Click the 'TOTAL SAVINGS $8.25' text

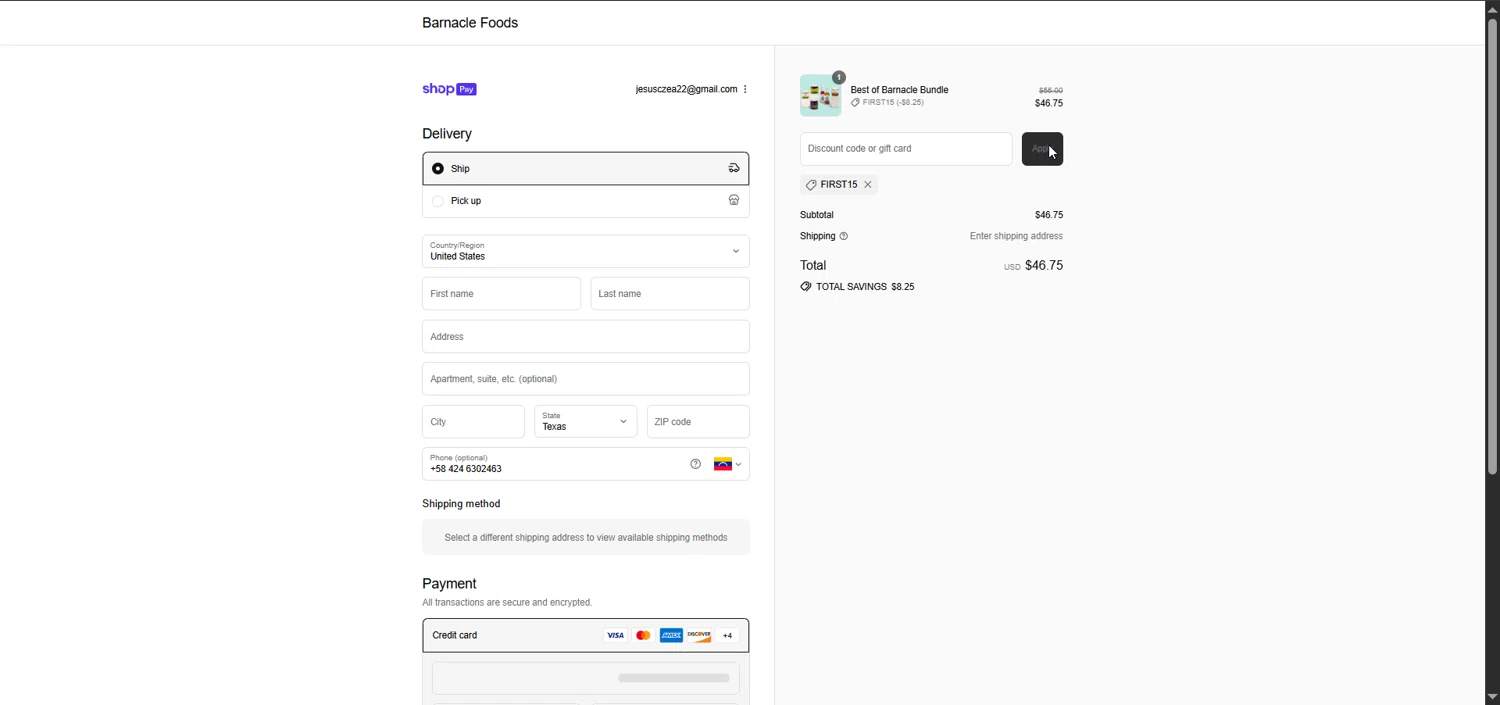click(865, 287)
